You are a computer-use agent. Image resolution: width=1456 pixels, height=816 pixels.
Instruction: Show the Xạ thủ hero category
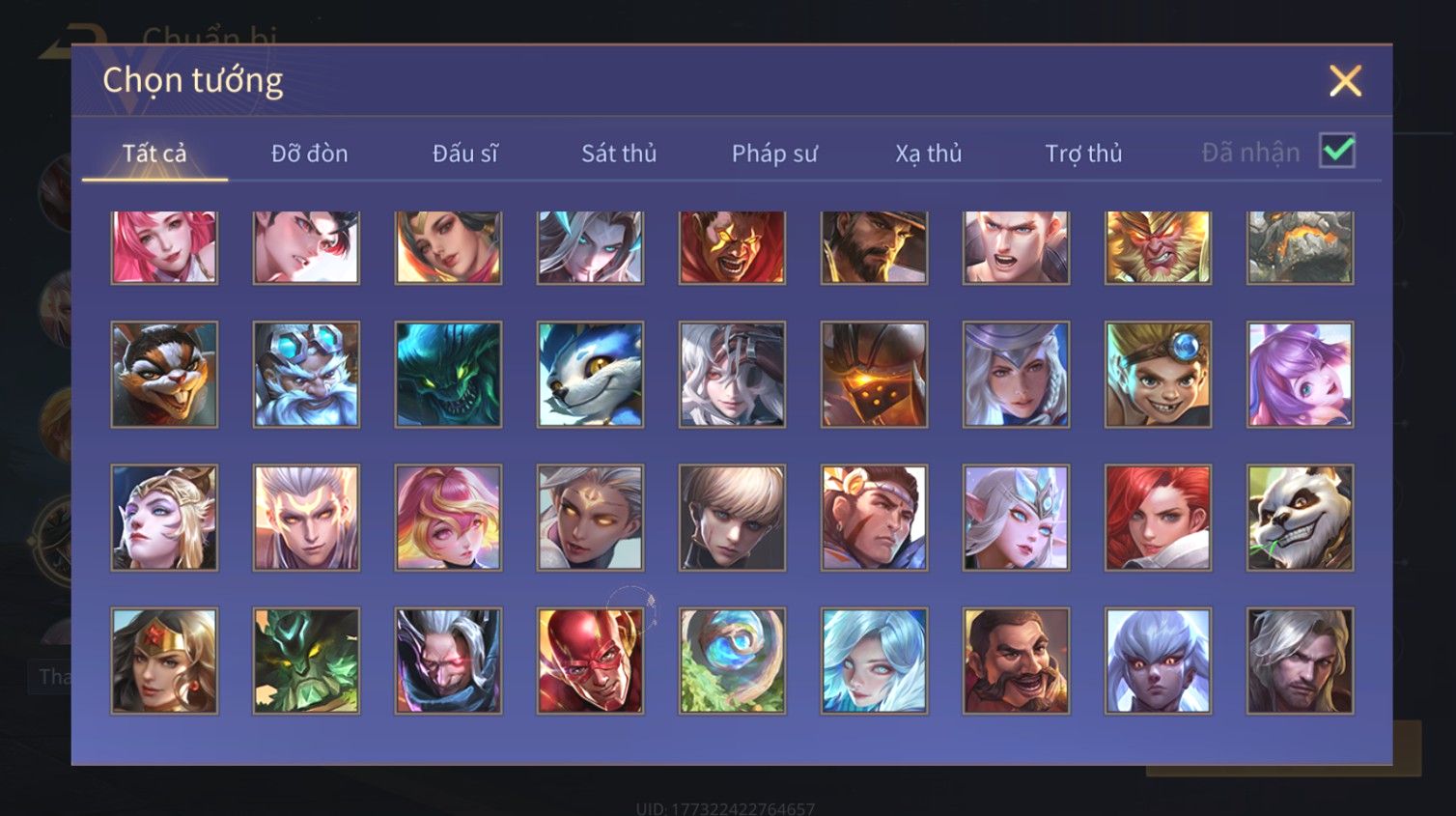929,153
